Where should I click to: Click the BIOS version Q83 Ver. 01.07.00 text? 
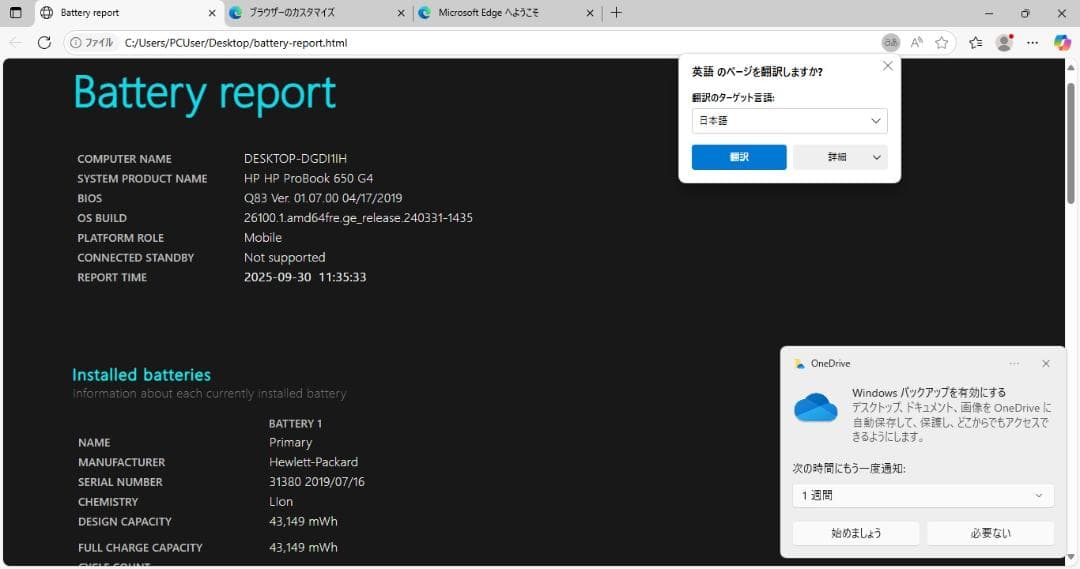pyautogui.click(x=323, y=198)
